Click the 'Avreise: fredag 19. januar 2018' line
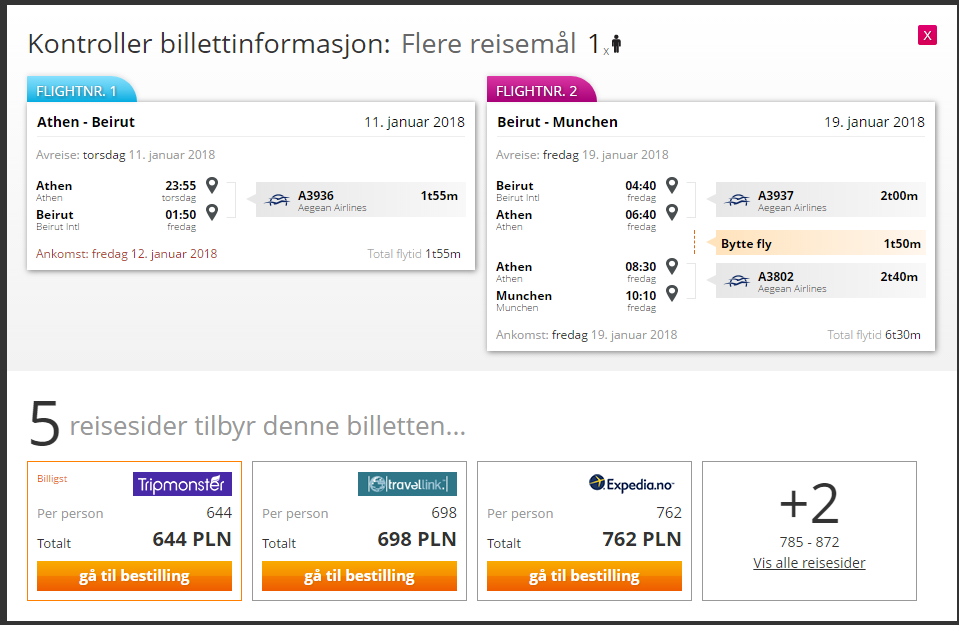This screenshot has height=625, width=959. coord(582,155)
